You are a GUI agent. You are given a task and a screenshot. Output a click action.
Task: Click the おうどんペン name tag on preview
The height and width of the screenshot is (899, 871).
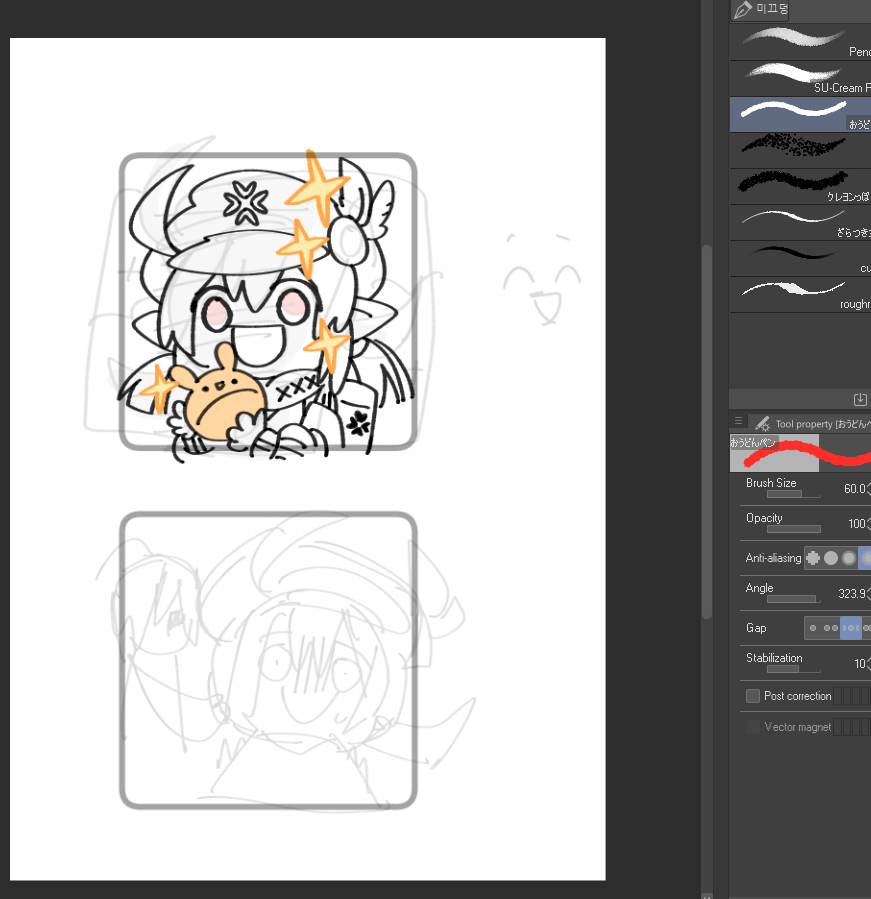coord(753,442)
